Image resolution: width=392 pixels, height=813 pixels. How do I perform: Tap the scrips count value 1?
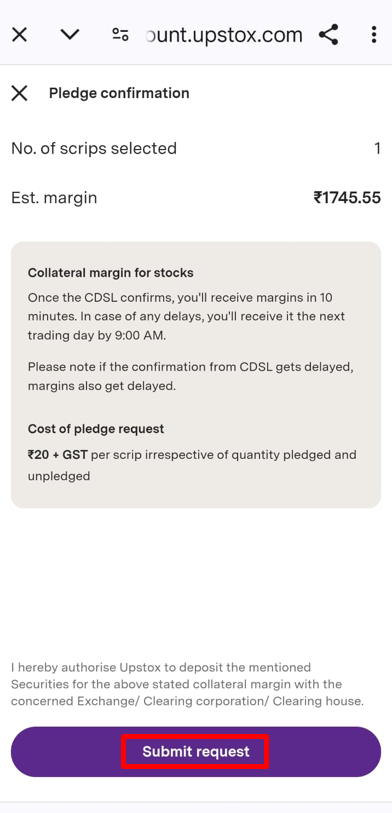click(377, 149)
